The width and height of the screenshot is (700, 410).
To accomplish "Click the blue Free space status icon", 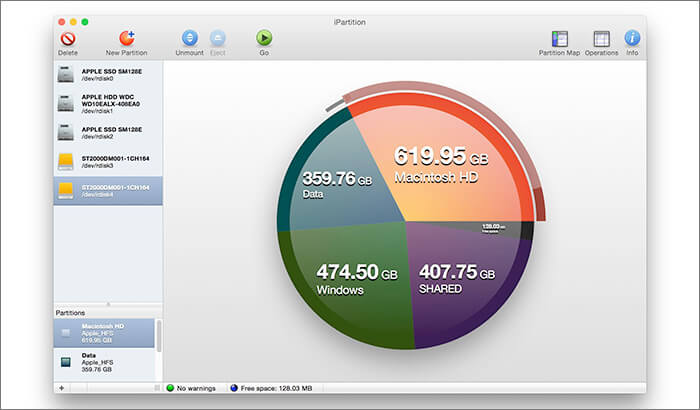I will 234,388.
